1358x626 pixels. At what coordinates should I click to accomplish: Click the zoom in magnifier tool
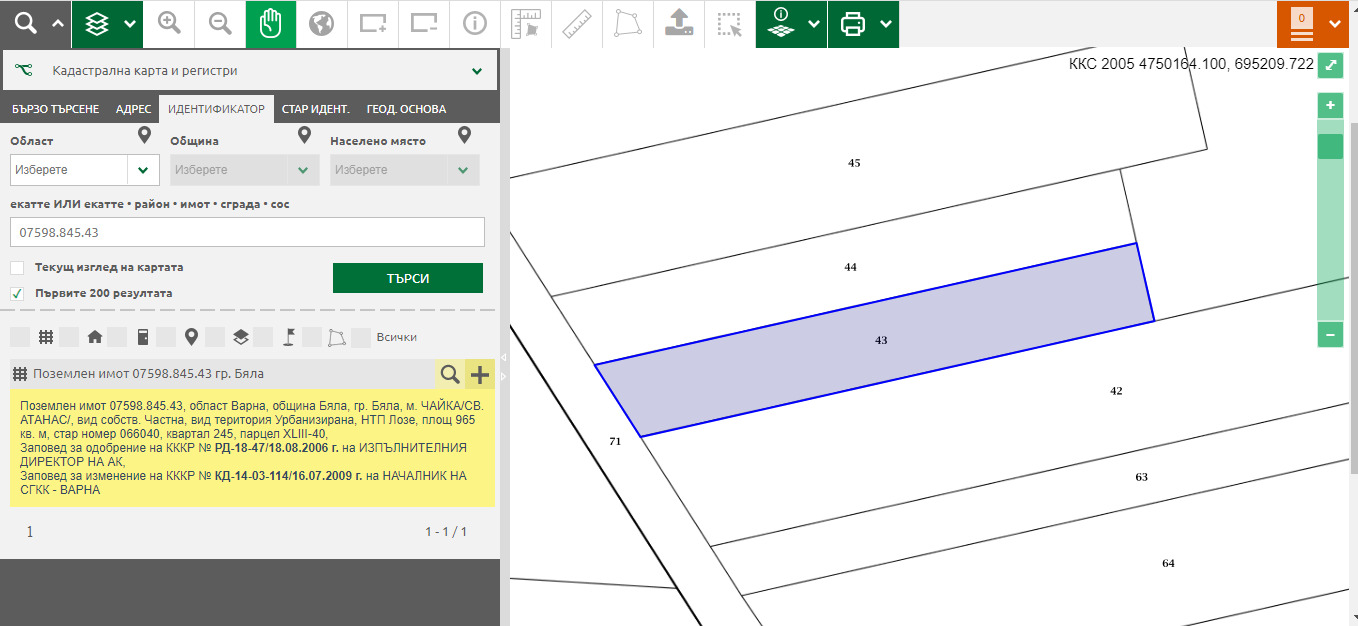tap(169, 24)
